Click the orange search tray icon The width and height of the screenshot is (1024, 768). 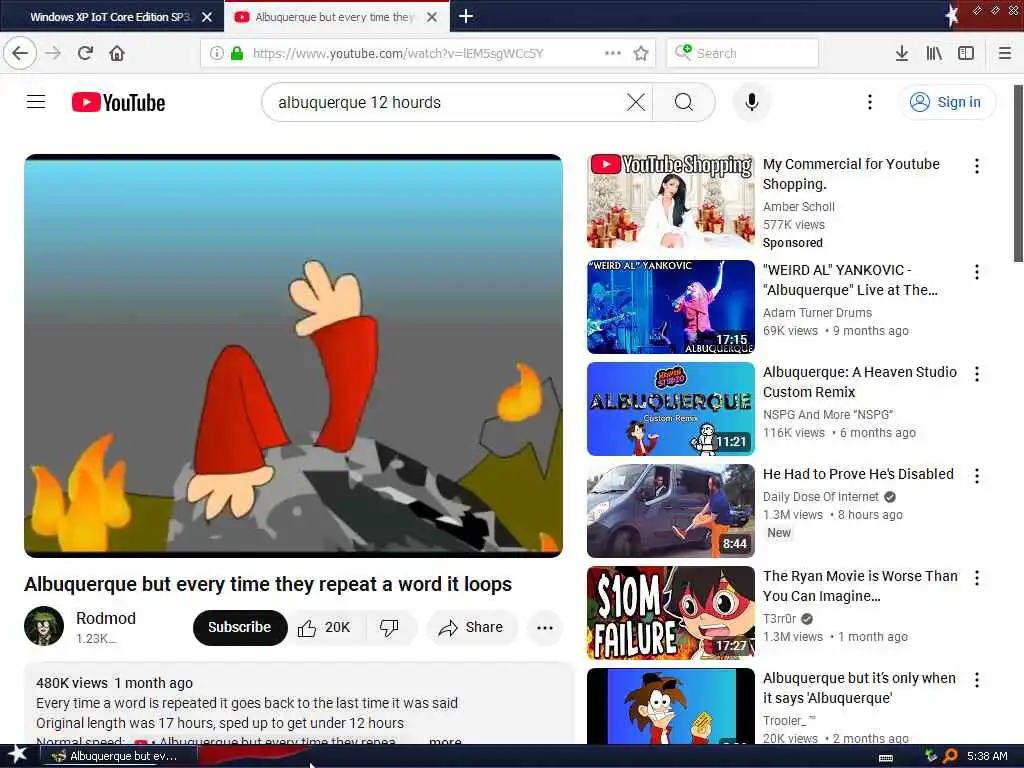[950, 756]
